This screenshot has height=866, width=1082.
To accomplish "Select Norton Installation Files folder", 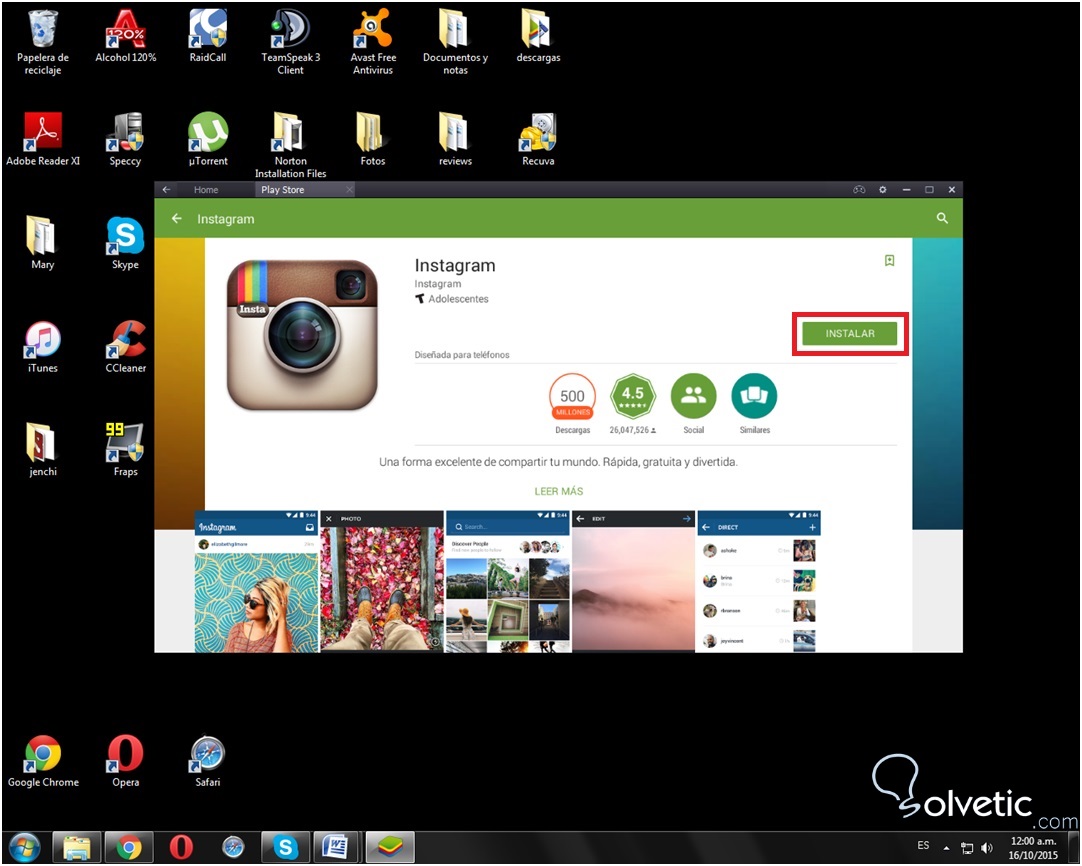I will 291,146.
